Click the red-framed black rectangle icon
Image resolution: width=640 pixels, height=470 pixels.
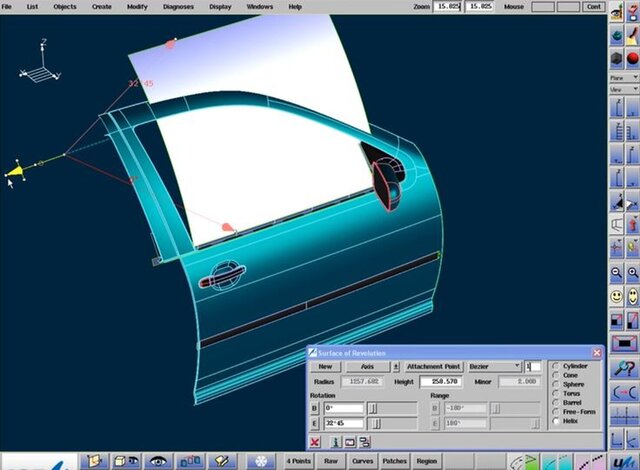[x=624, y=344]
